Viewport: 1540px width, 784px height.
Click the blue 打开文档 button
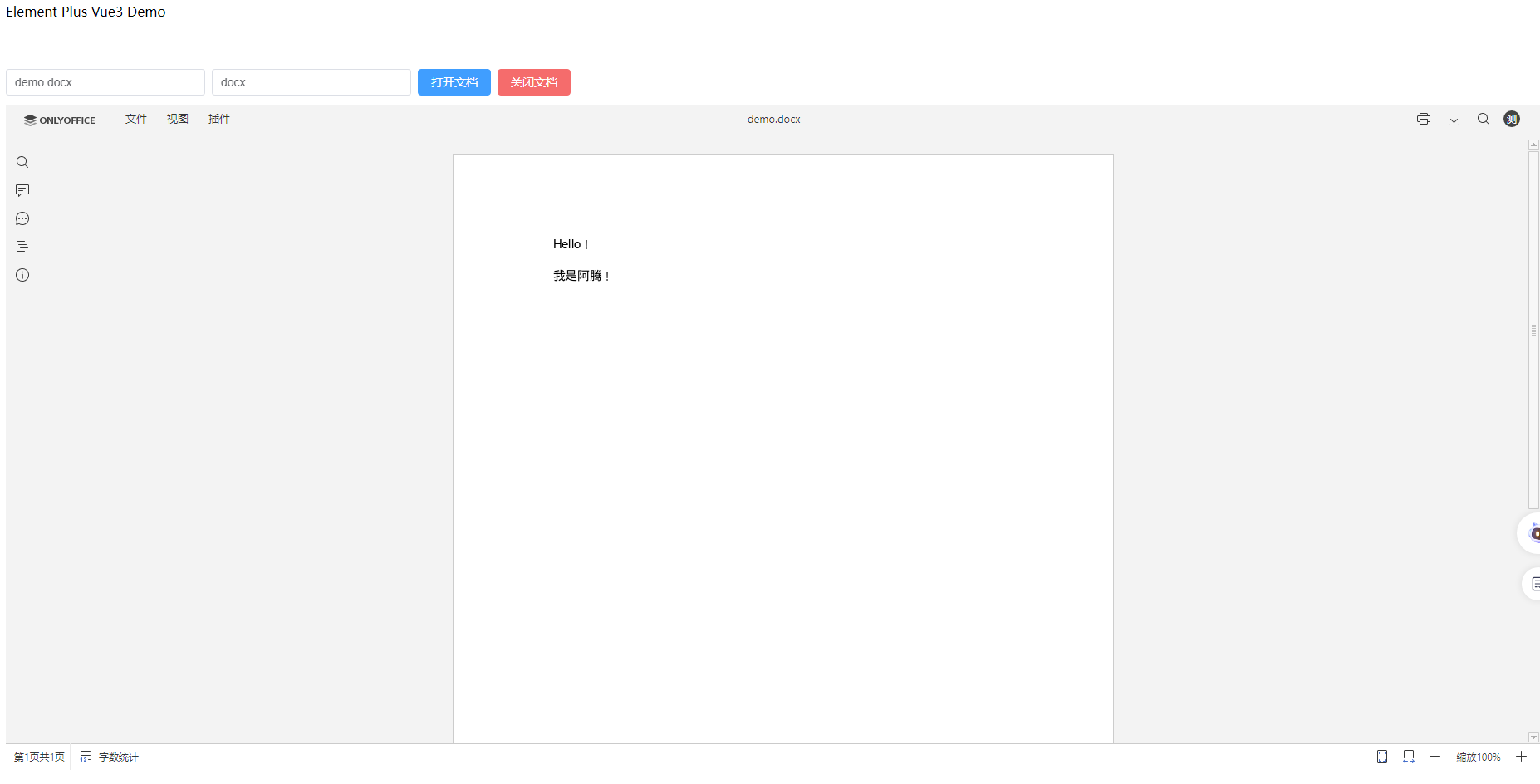(x=454, y=82)
